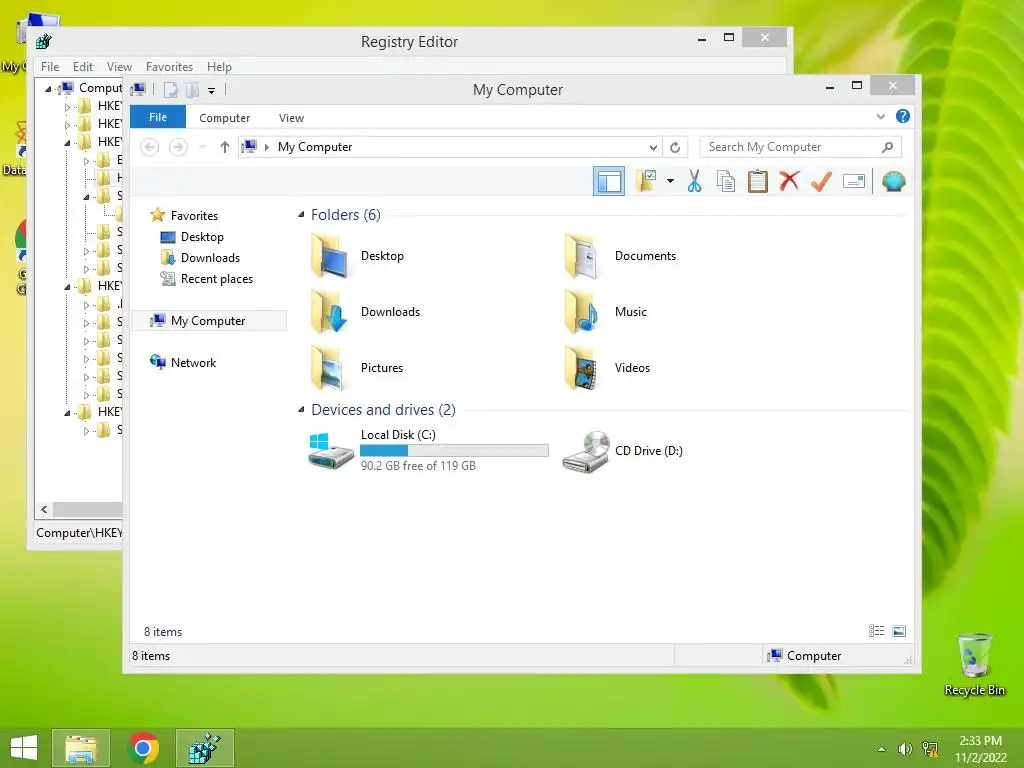The image size is (1024, 768).
Task: Open the address bar history dropdown
Action: click(x=652, y=147)
